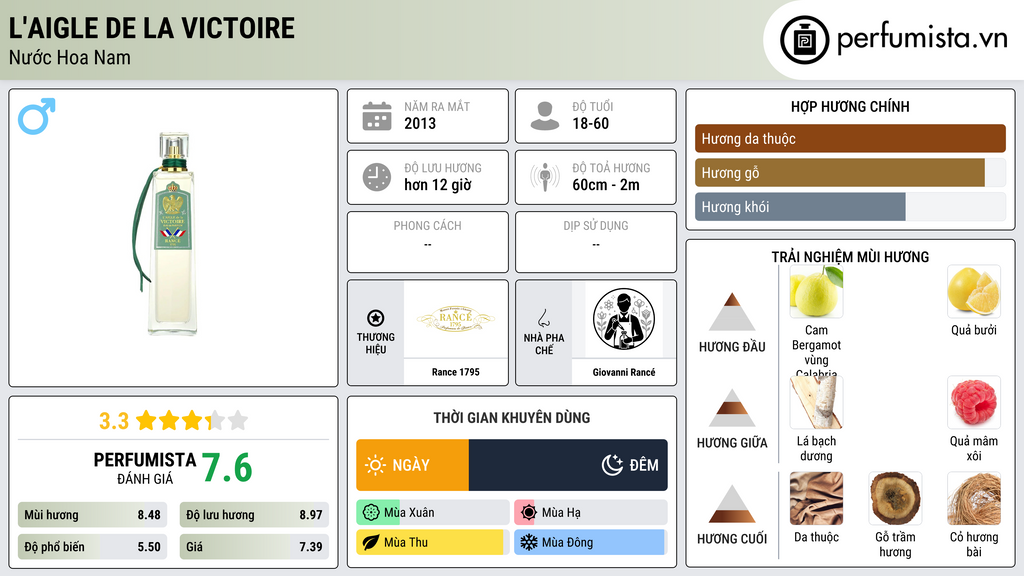
Task: Click the Mùa Hạ season bar
Action: coord(591,513)
